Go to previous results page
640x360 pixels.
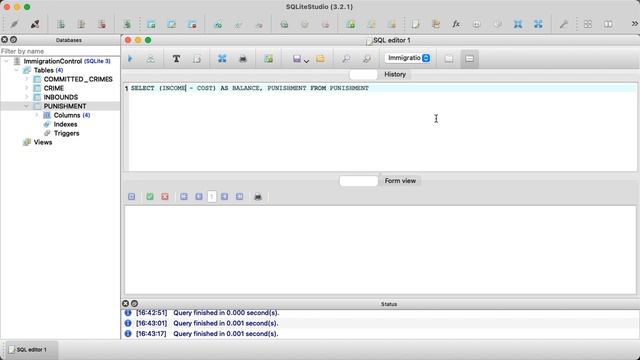[x=199, y=197]
